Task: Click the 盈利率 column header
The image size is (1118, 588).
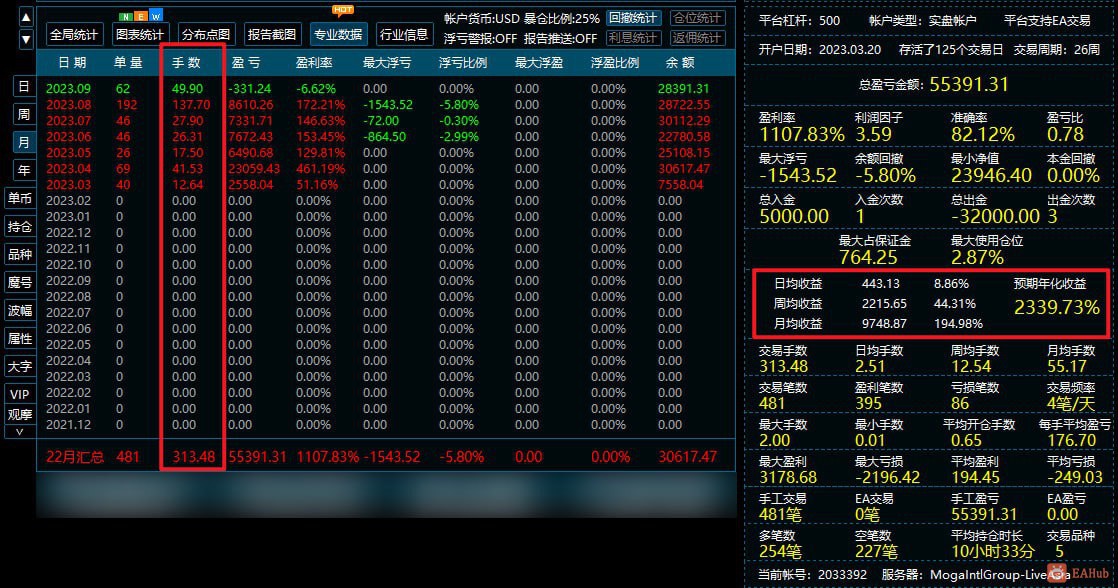Action: point(314,63)
